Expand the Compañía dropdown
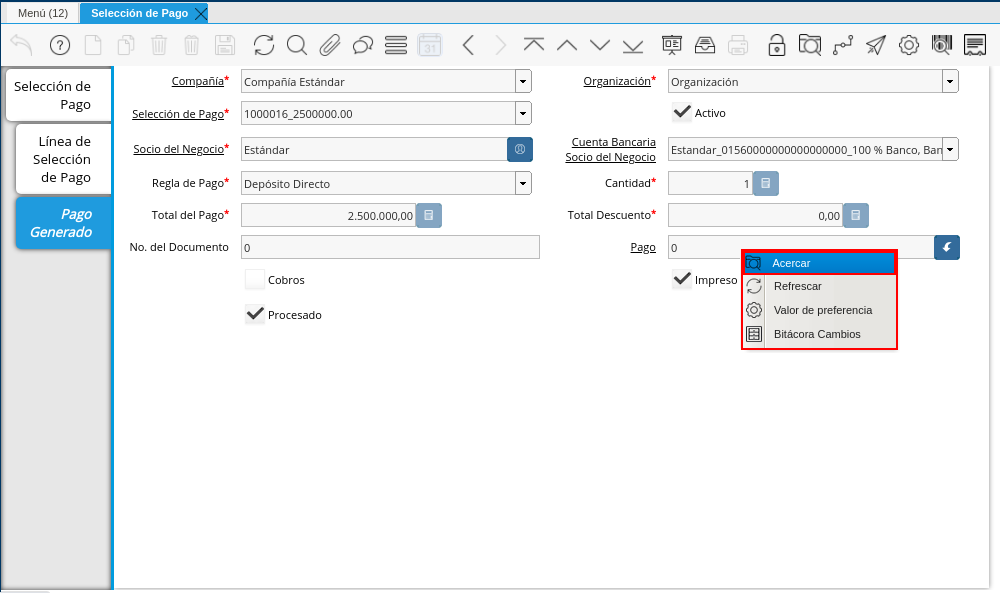The height and width of the screenshot is (593, 1000). [x=523, y=81]
